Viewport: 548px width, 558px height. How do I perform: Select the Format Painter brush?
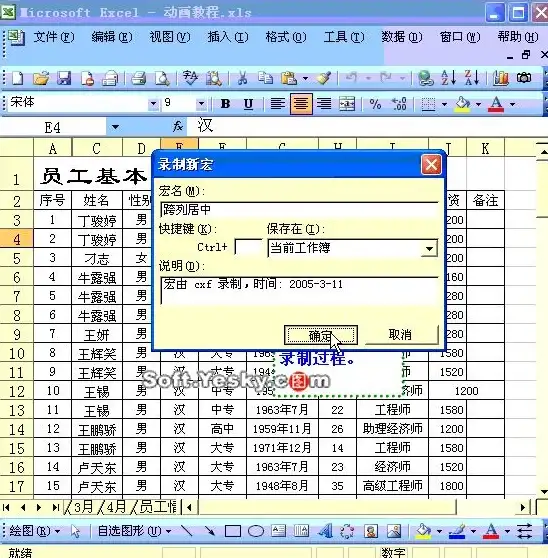(324, 78)
